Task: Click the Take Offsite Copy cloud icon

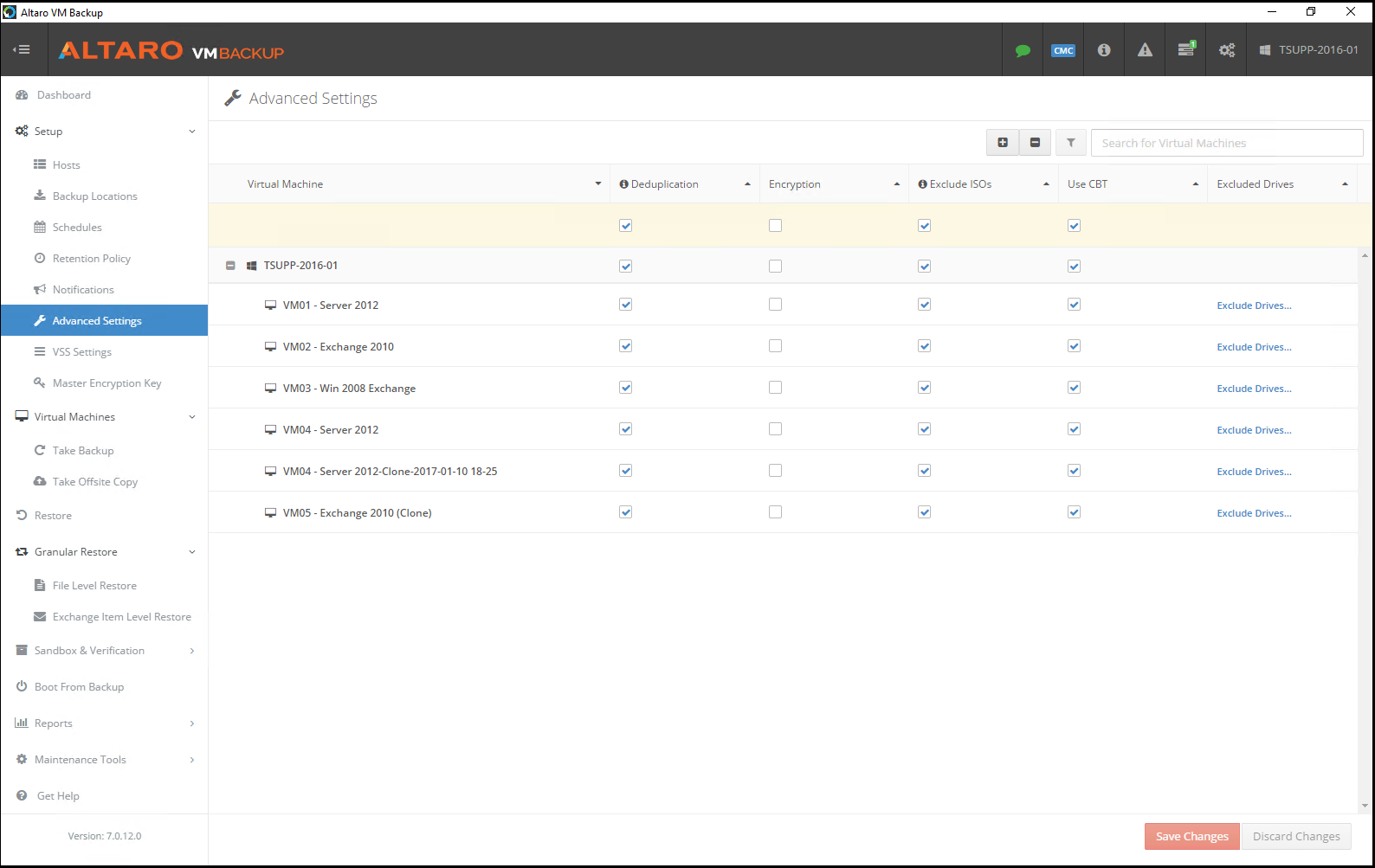Action: coord(40,481)
